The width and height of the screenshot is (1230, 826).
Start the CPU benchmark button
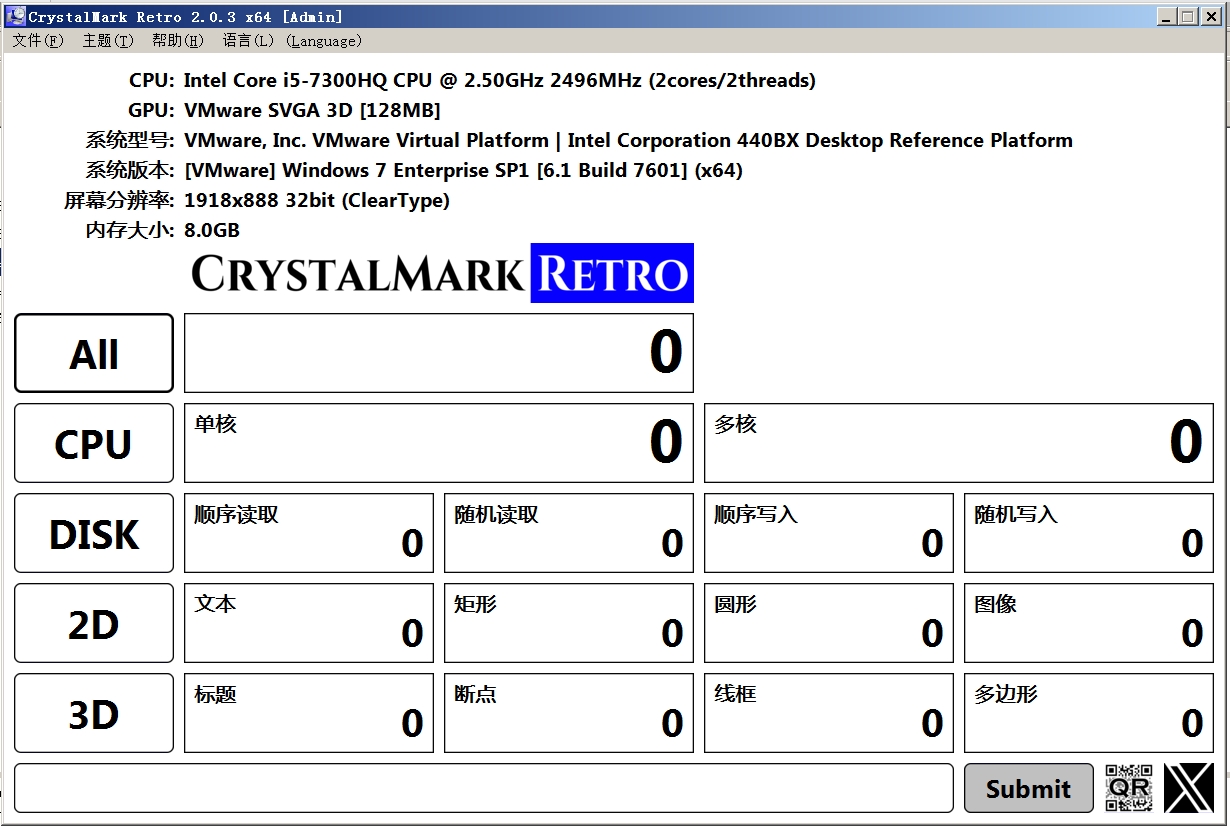[94, 443]
